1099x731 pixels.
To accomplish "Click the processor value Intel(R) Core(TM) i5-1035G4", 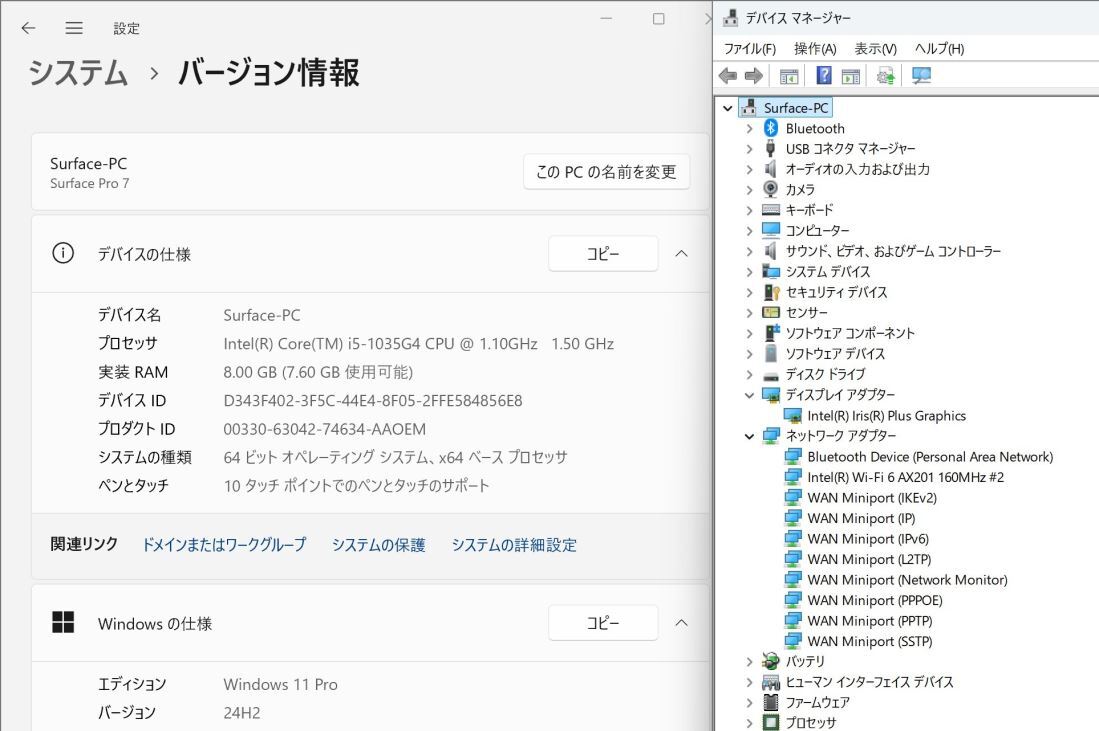I will coord(418,344).
